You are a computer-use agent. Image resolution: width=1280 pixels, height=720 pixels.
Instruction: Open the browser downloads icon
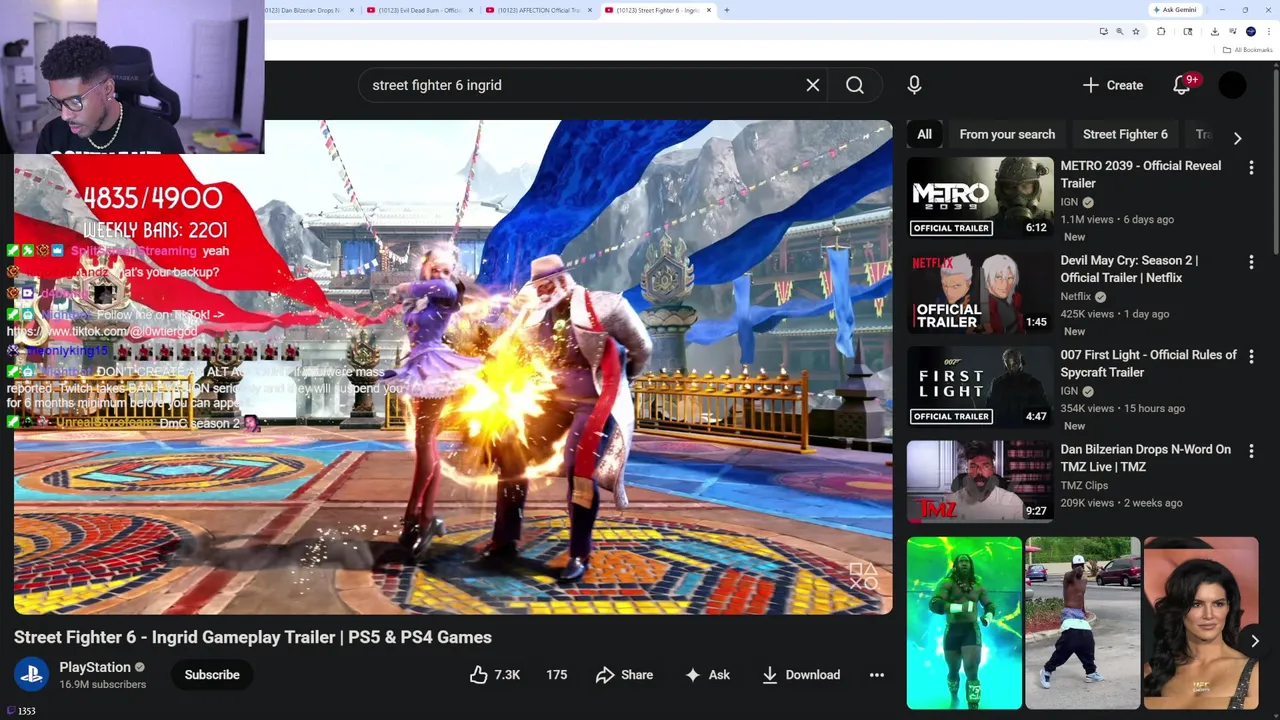click(1215, 32)
